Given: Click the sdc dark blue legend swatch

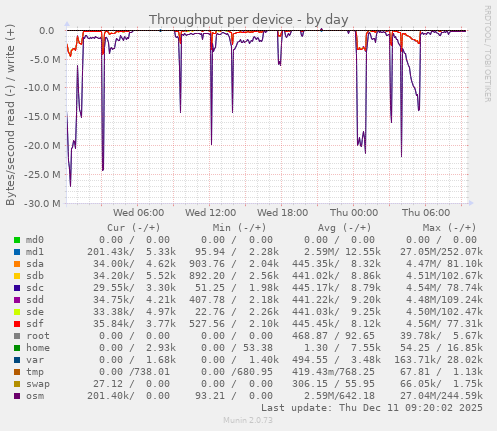Looking at the screenshot, I should [x=17, y=288].
